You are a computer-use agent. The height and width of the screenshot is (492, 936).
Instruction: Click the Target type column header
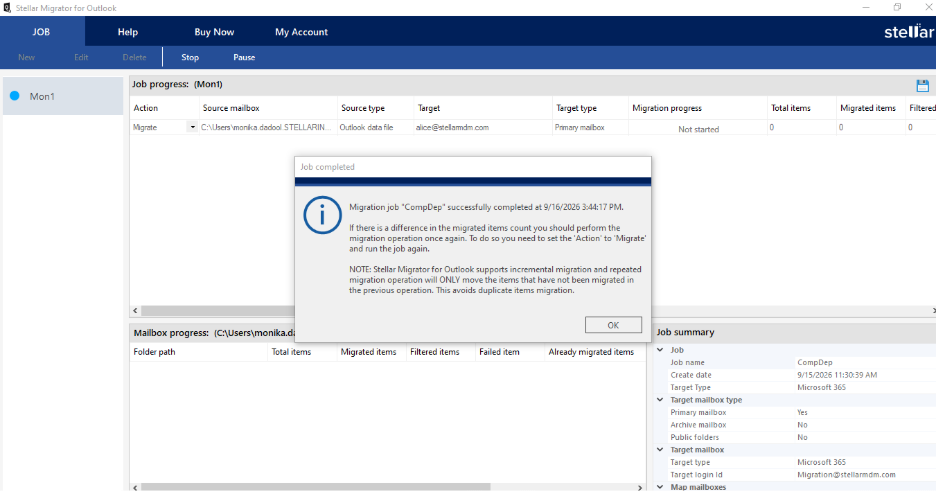click(590, 108)
